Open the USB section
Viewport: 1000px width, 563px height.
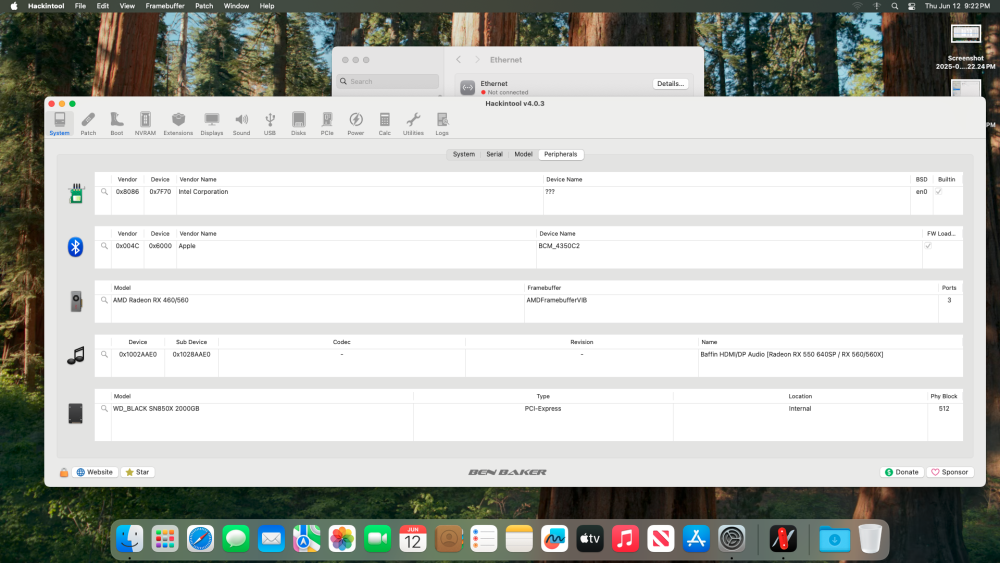[270, 124]
